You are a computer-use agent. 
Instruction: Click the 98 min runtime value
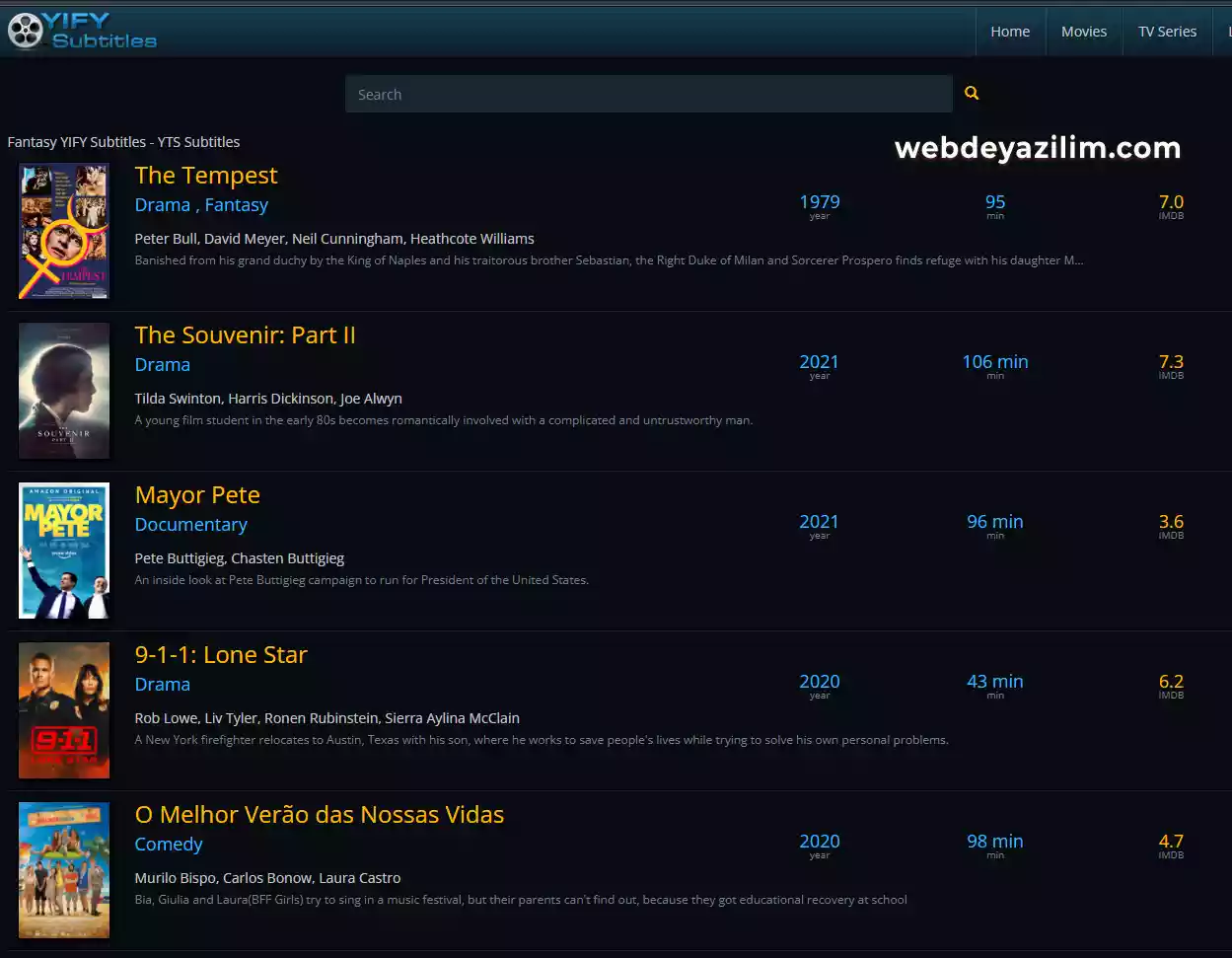coord(995,842)
